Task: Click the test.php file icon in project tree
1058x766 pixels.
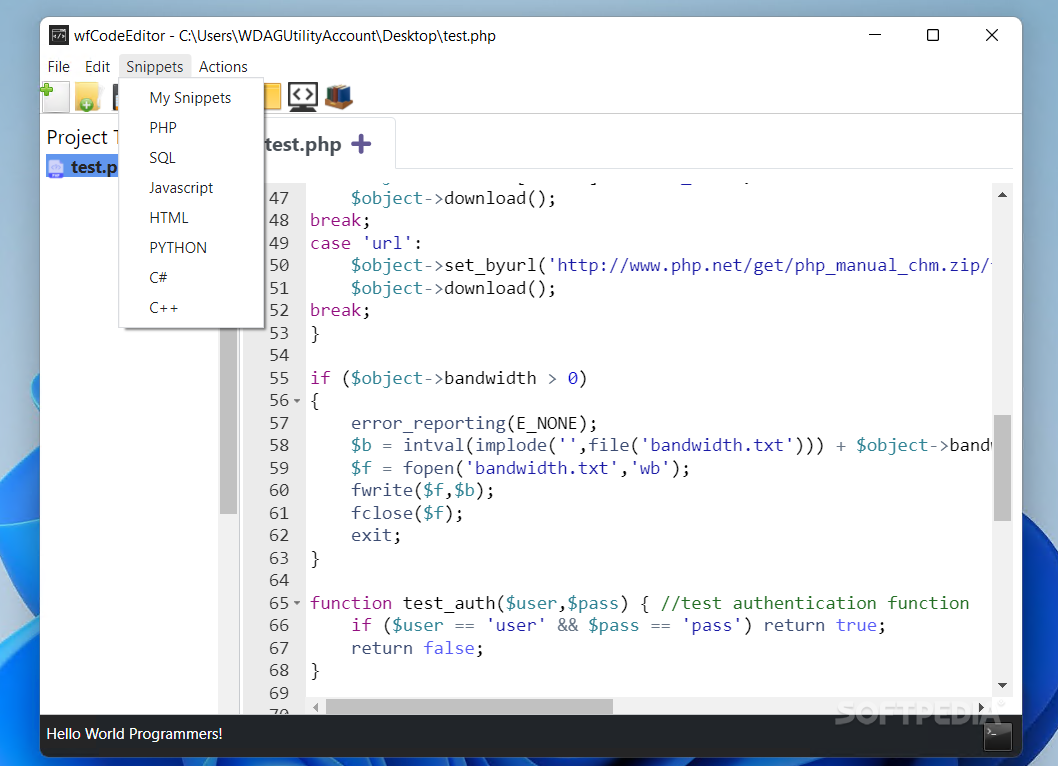Action: click(56, 167)
